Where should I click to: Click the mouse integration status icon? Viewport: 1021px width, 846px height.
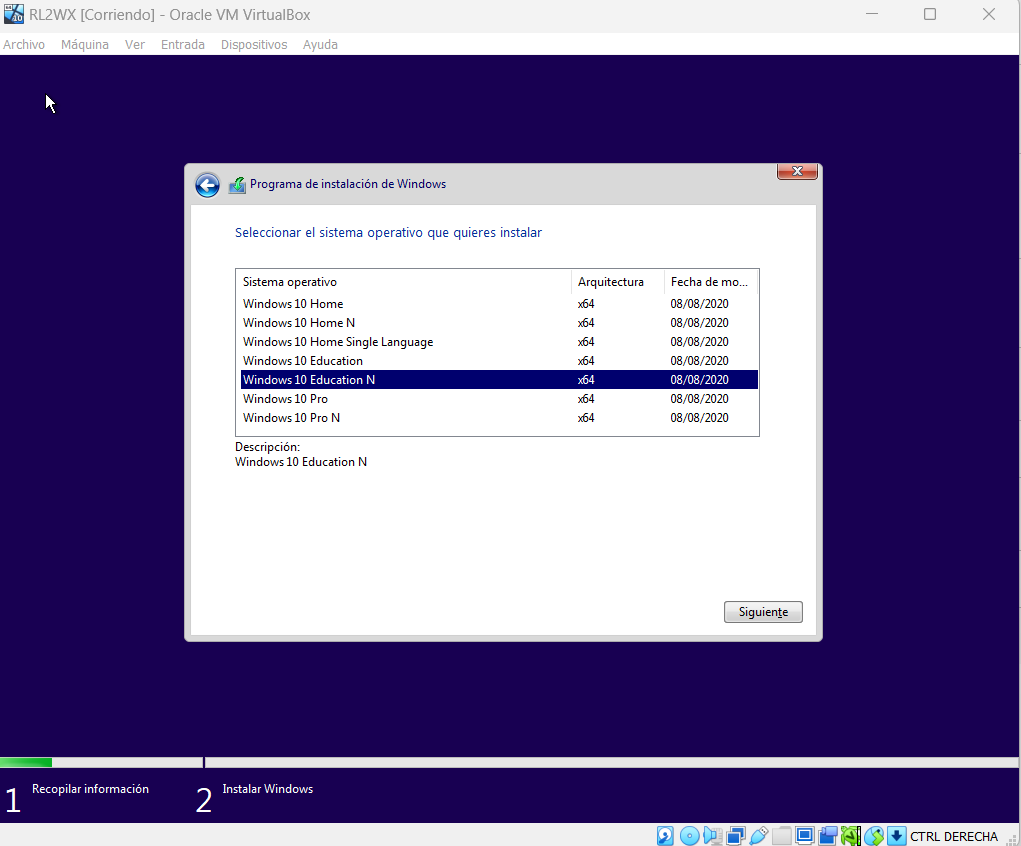click(x=874, y=836)
